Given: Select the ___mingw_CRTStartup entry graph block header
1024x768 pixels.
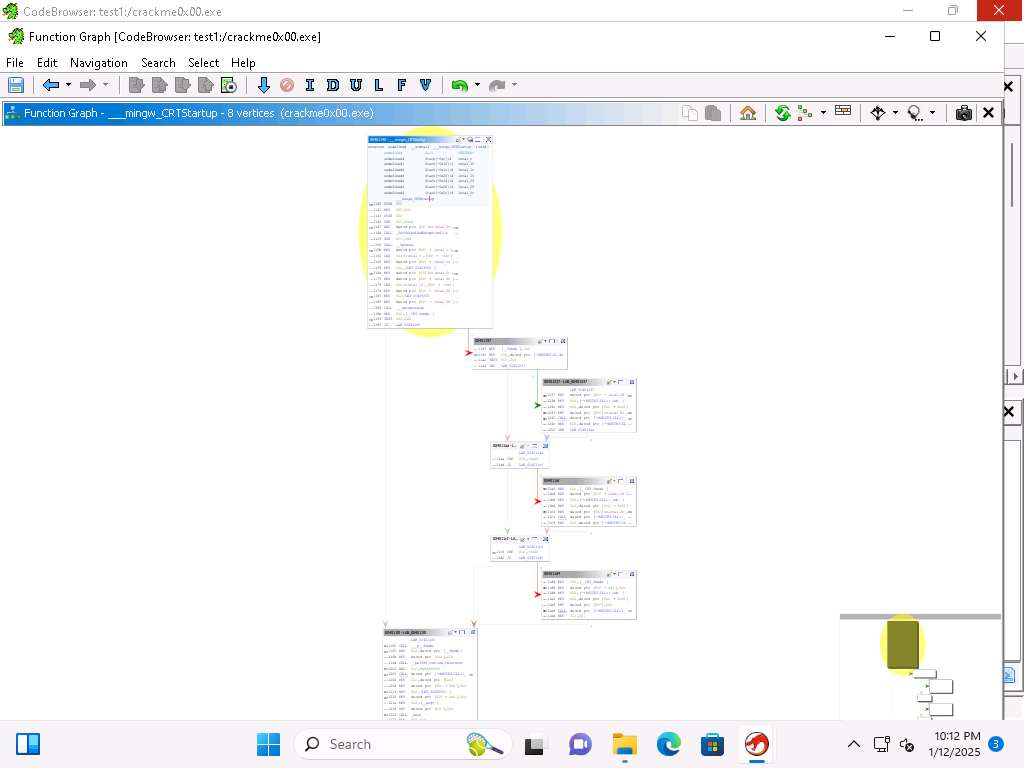Looking at the screenshot, I should click(x=410, y=140).
